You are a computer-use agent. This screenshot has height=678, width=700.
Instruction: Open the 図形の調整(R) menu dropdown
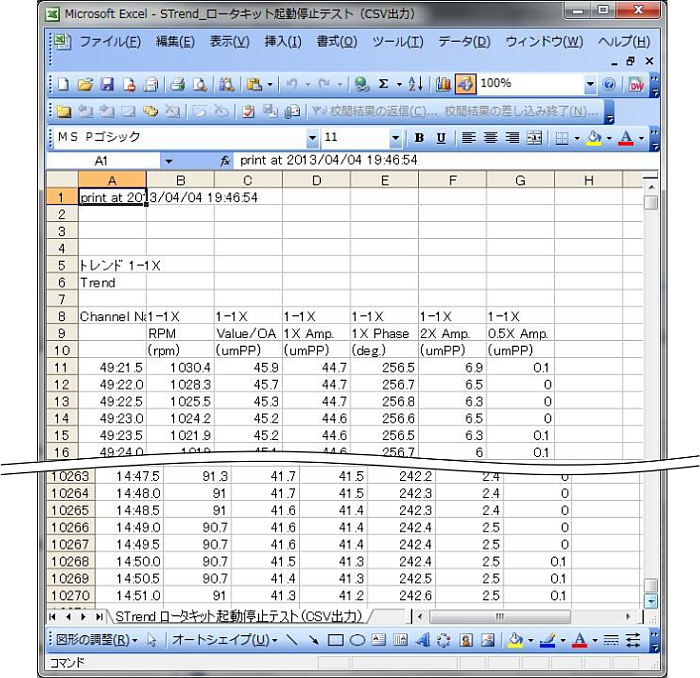click(x=96, y=641)
